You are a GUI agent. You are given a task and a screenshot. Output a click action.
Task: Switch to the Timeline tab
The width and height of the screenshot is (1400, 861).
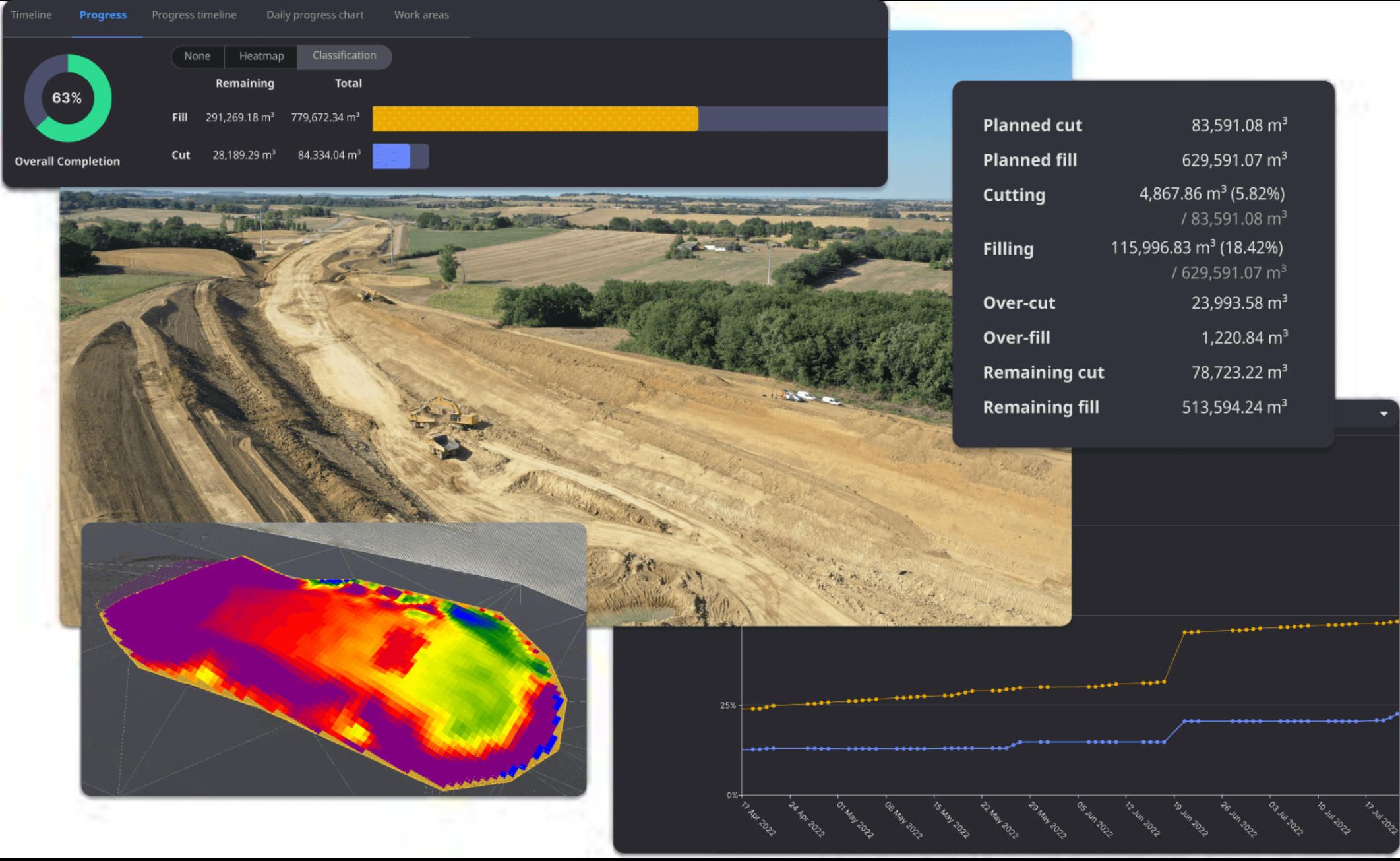pyautogui.click(x=31, y=15)
